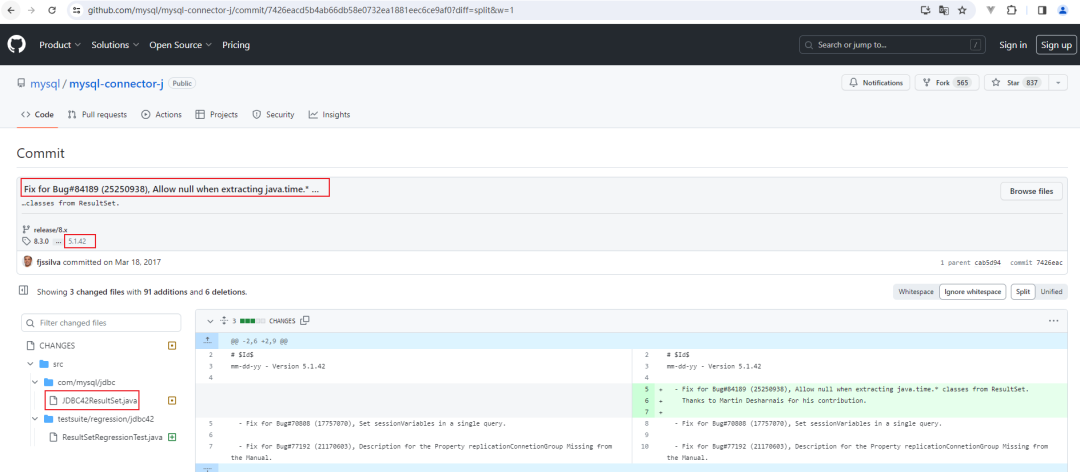Open the Pull requests tab
This screenshot has height=472, width=1080.
97,114
